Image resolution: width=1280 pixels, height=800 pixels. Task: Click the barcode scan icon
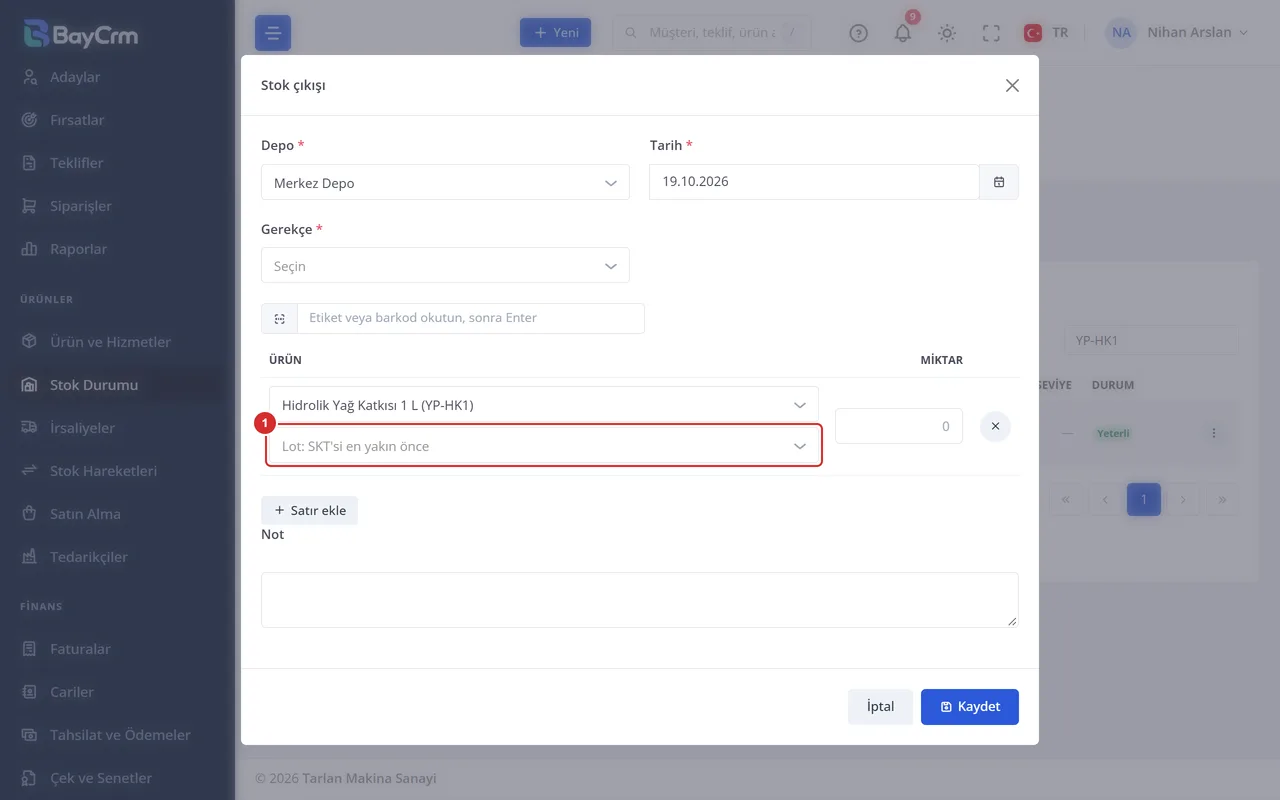click(x=279, y=318)
